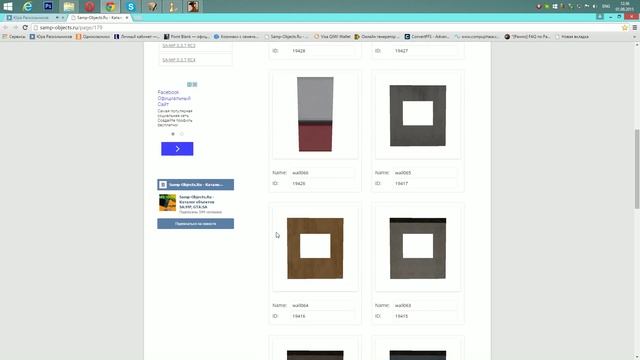Click the VK group avatar thumbnail
The height and width of the screenshot is (360, 640).
[x=167, y=203]
